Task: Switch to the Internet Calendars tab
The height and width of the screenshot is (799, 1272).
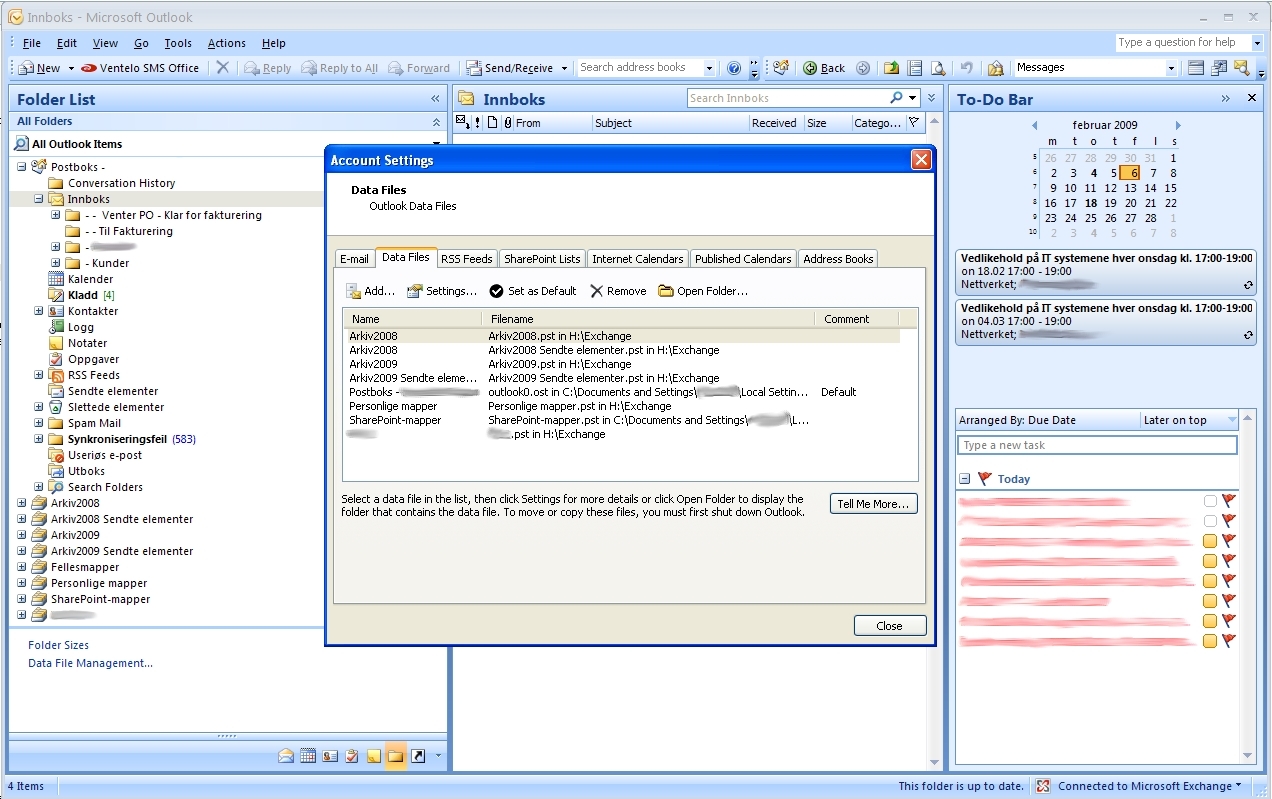Action: (x=638, y=259)
